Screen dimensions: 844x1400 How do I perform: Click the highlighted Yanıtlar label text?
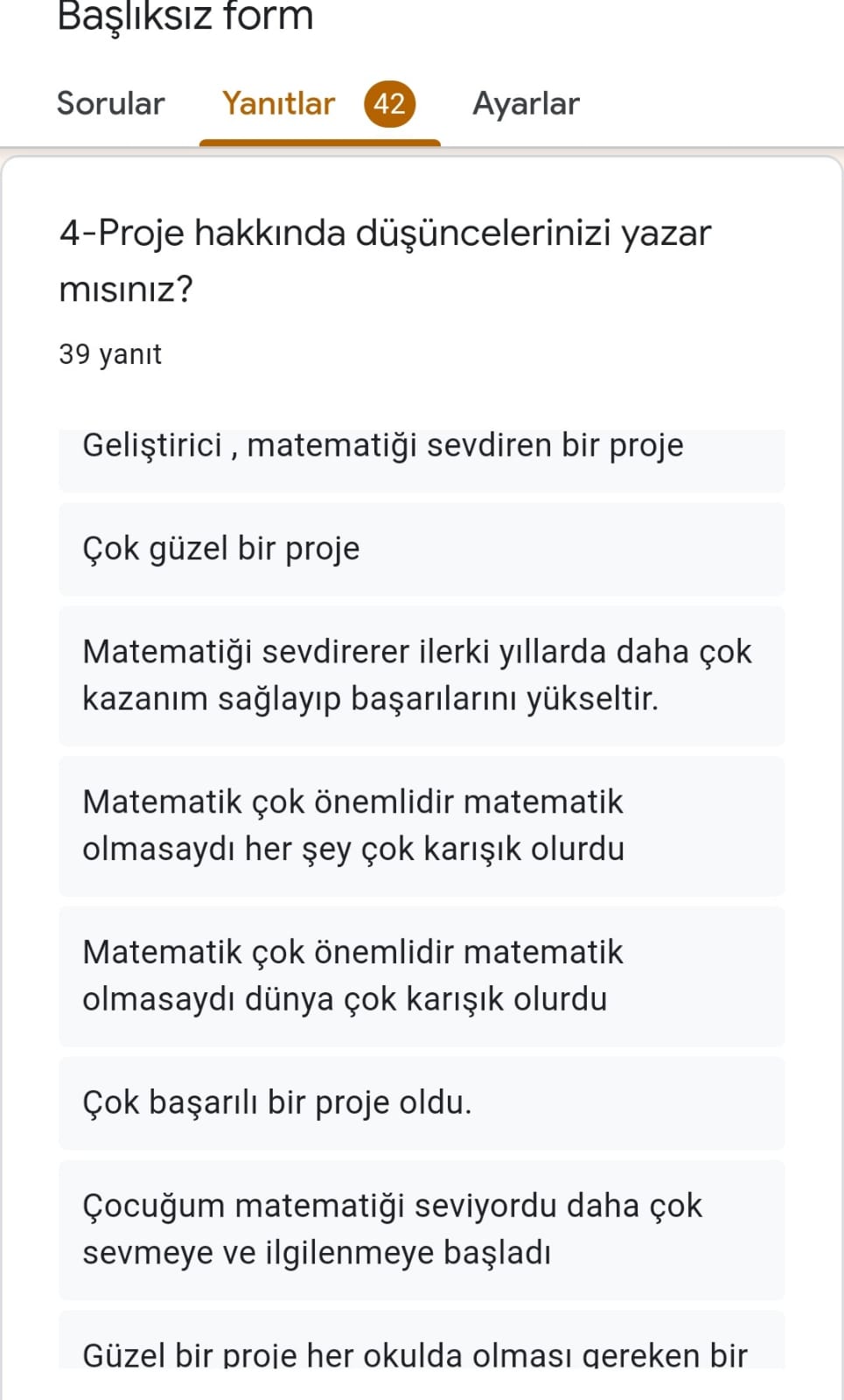278,103
